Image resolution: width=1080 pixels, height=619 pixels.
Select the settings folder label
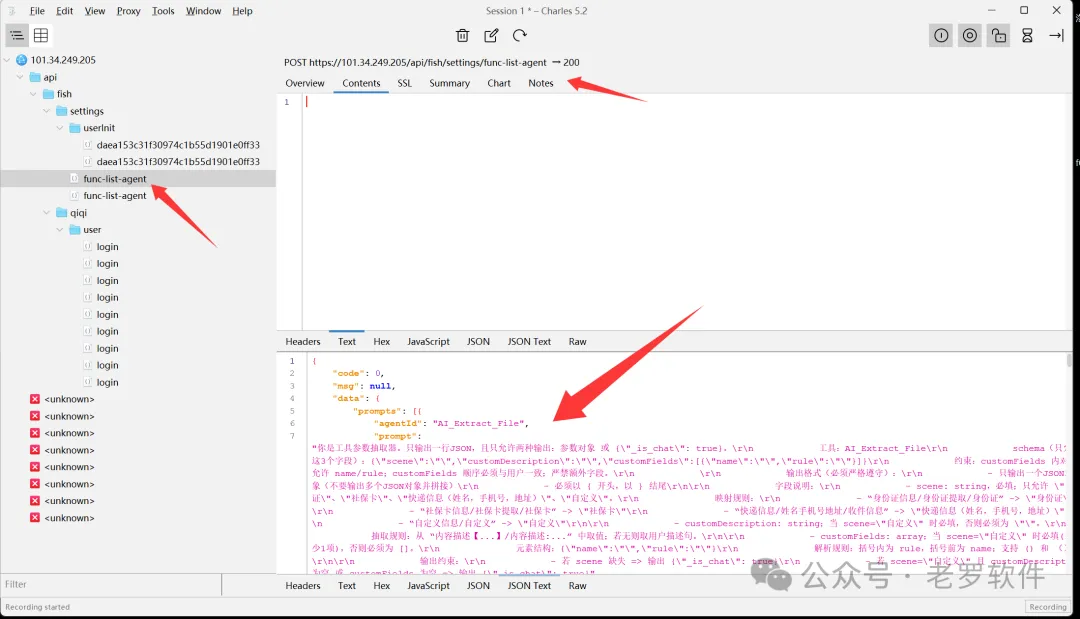(87, 111)
